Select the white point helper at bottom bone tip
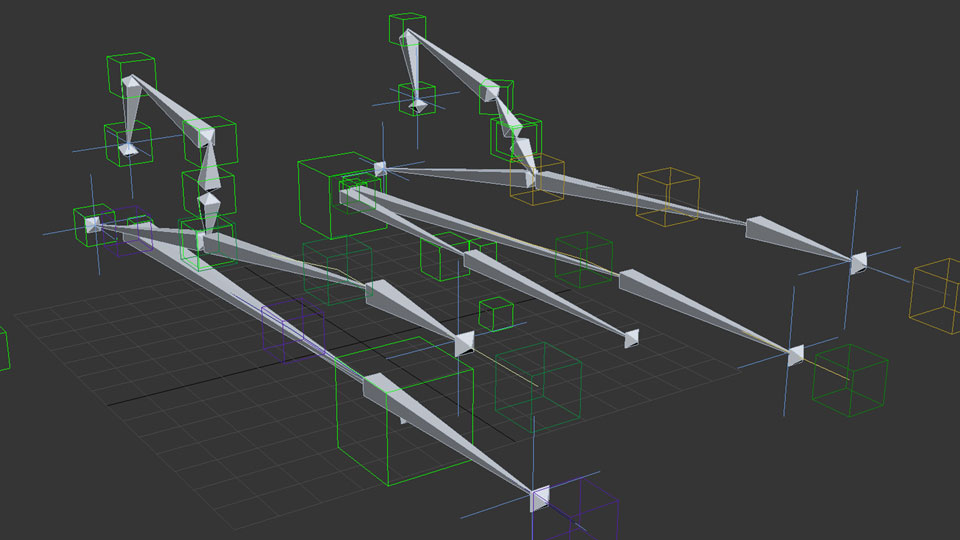960x540 pixels. (x=540, y=499)
